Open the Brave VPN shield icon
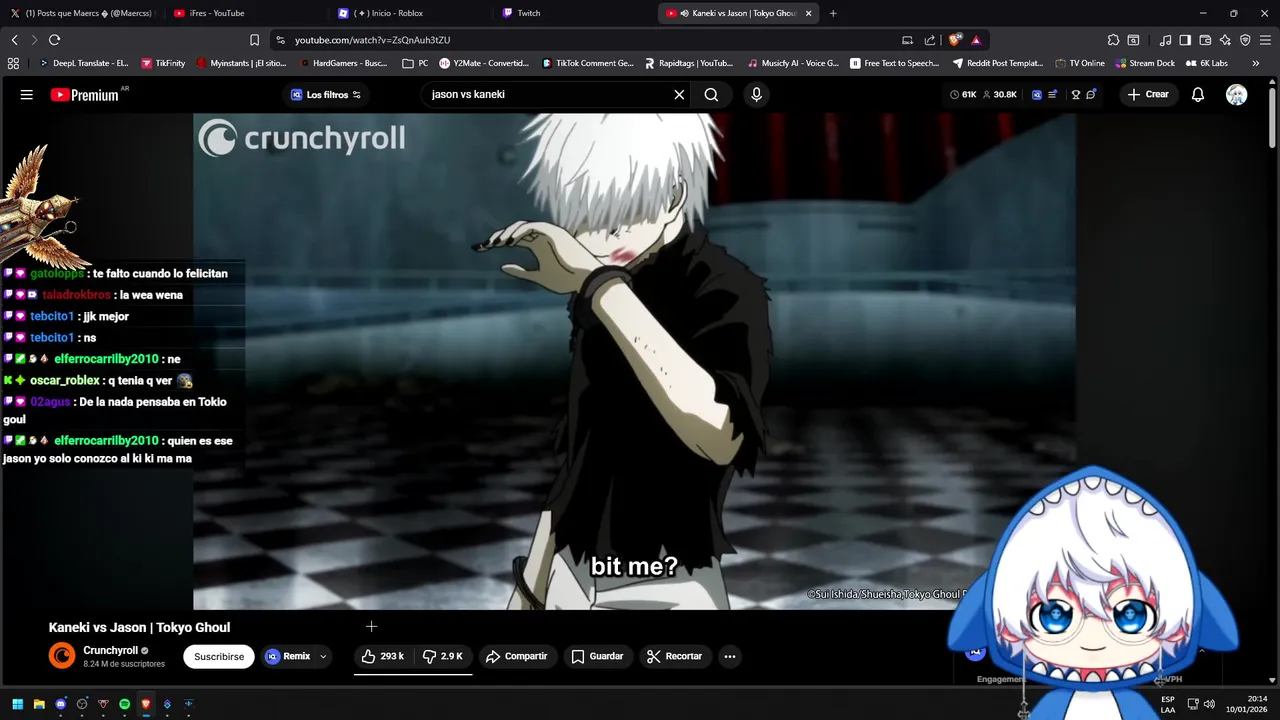This screenshot has height=720, width=1280. tap(1245, 40)
